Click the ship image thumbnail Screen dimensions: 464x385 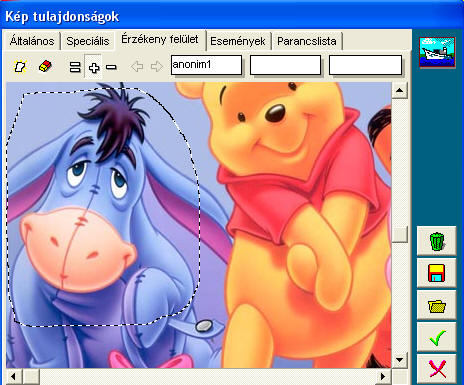click(437, 52)
